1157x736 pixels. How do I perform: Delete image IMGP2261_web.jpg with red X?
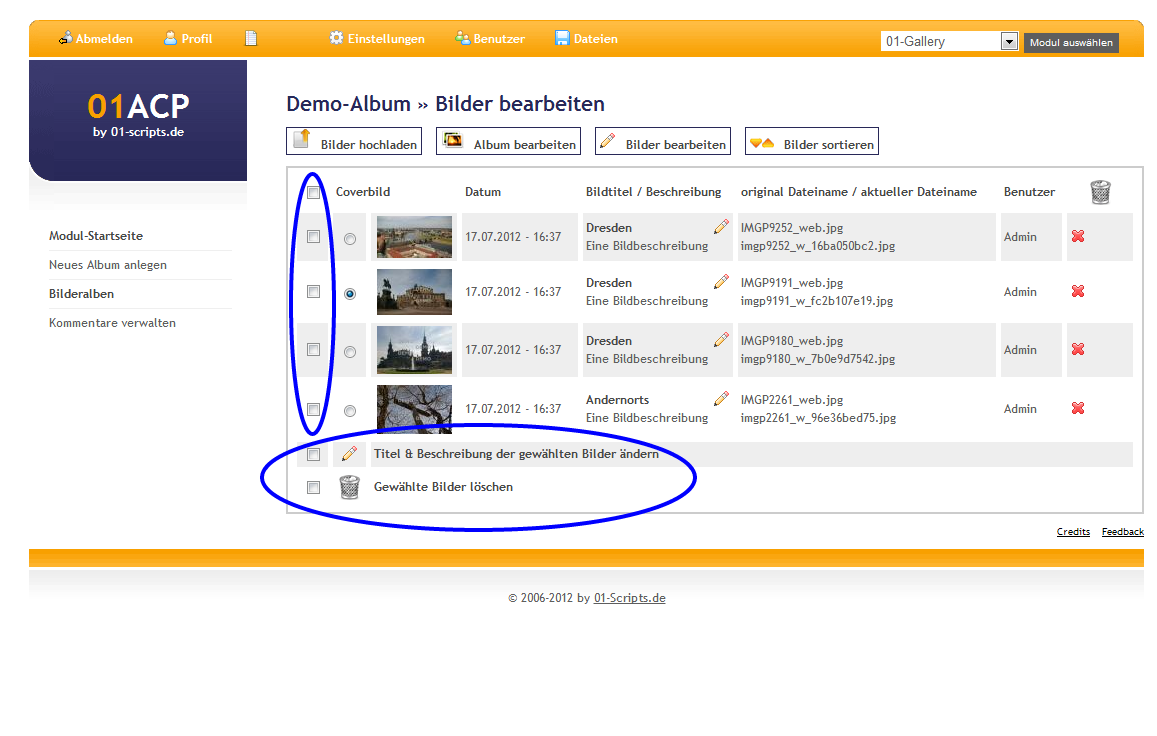(1078, 408)
